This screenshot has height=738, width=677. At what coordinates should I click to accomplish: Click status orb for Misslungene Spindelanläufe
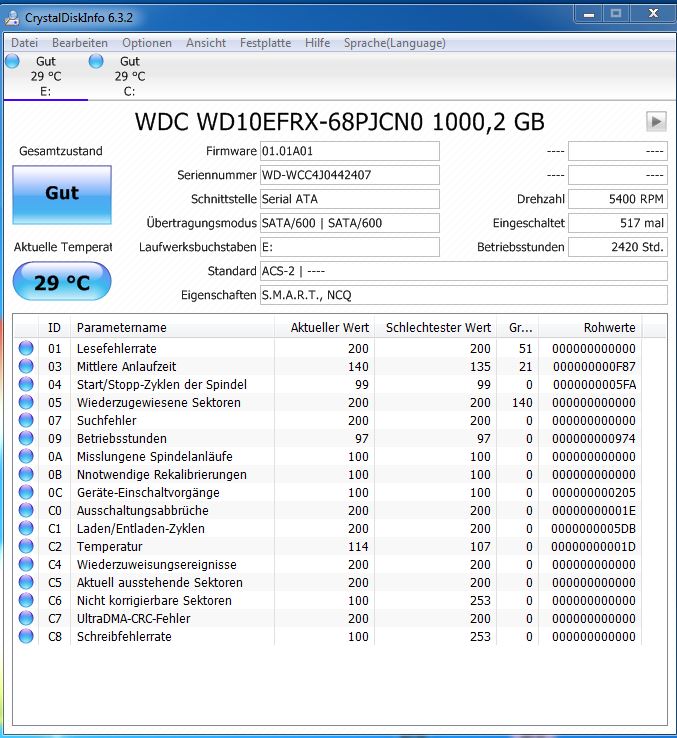click(x=26, y=456)
